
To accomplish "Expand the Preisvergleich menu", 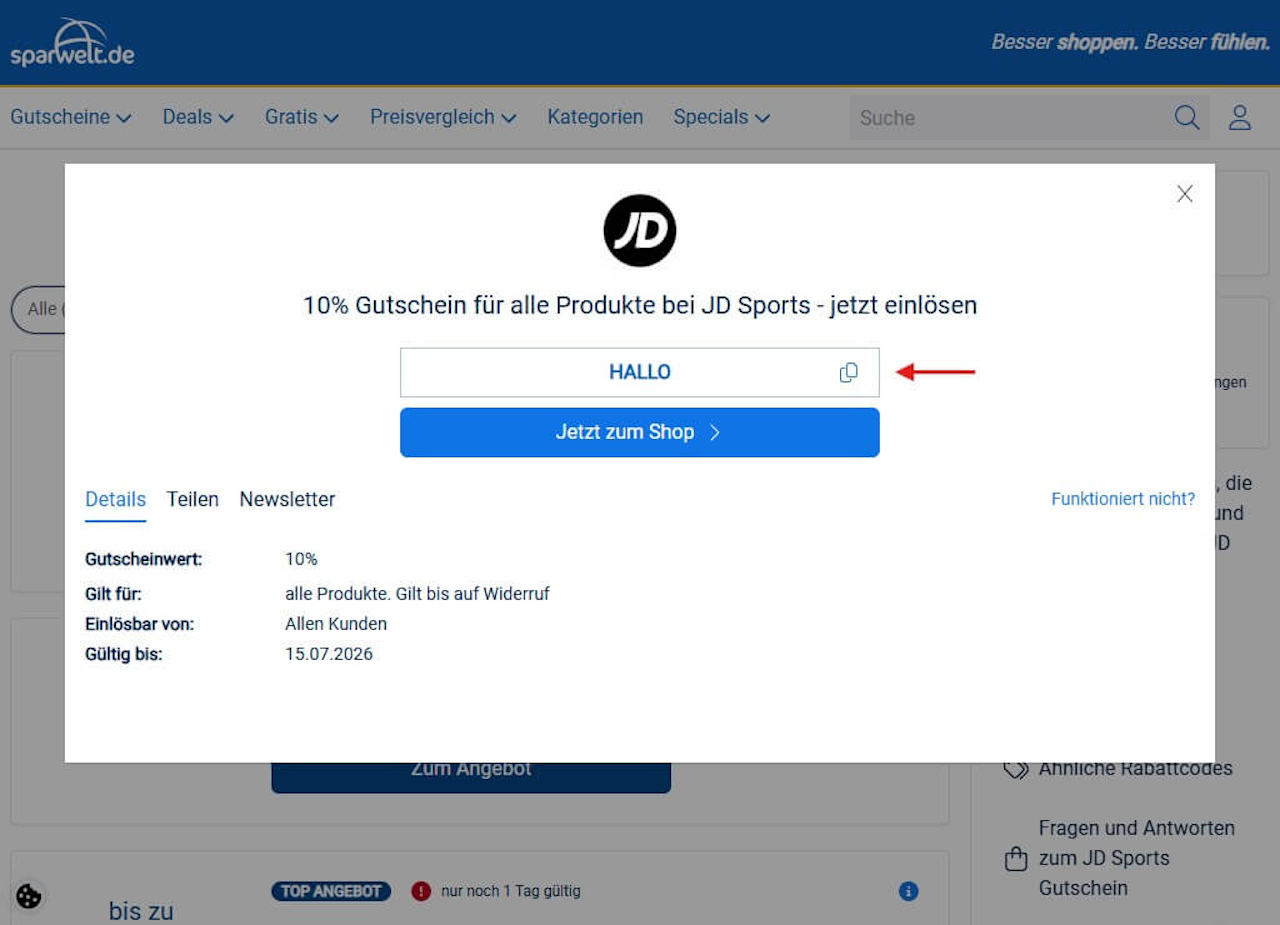I will tap(443, 117).
